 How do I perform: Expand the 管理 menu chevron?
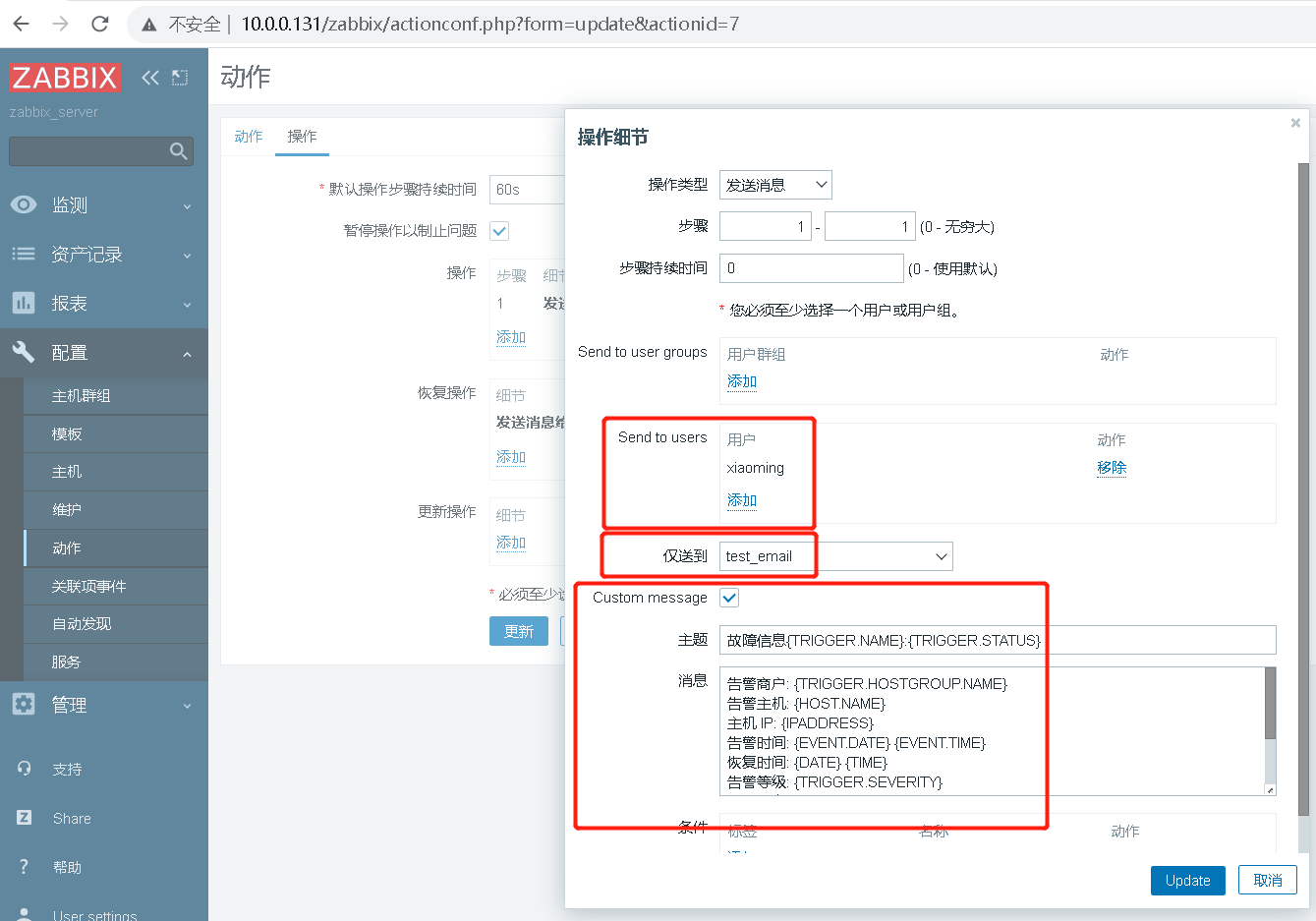pos(187,706)
